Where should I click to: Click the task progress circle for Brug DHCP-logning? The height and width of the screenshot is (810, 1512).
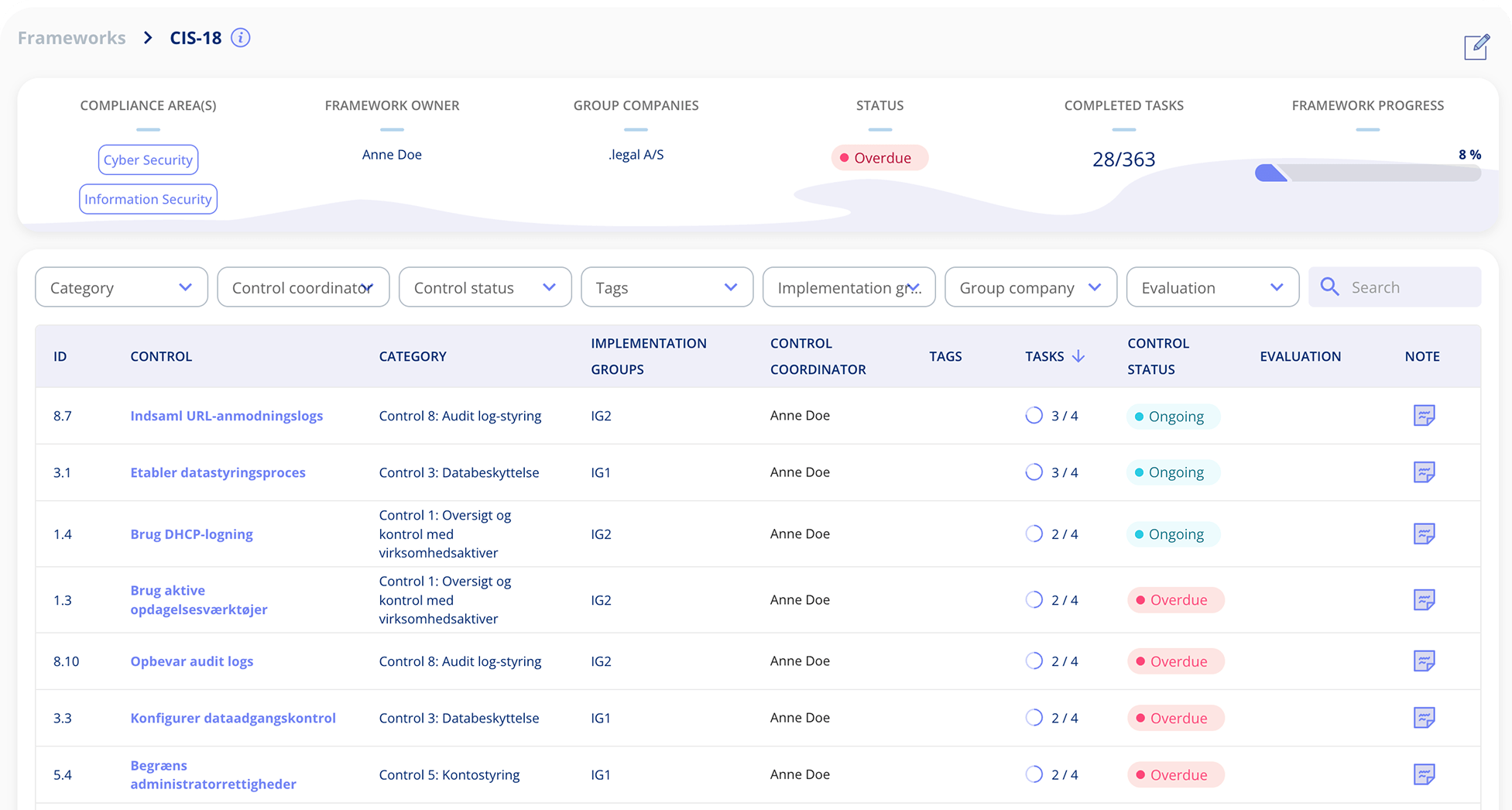coord(1034,534)
